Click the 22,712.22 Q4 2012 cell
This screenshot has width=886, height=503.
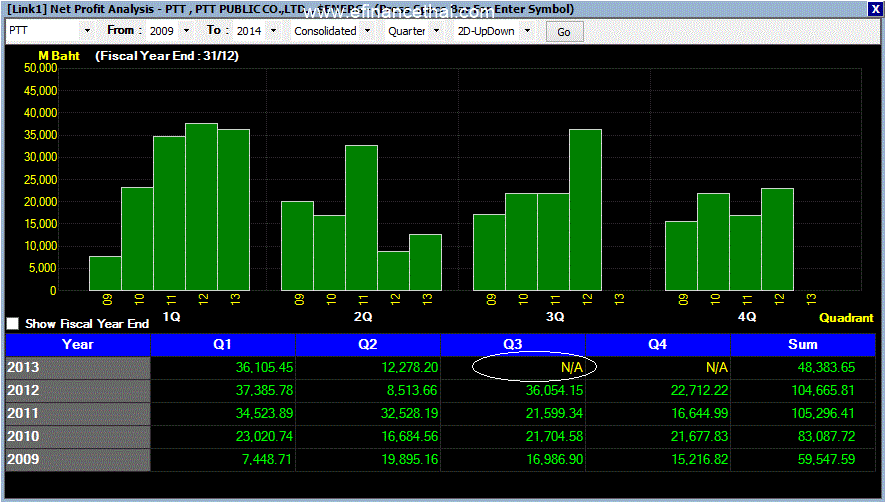tap(658, 391)
